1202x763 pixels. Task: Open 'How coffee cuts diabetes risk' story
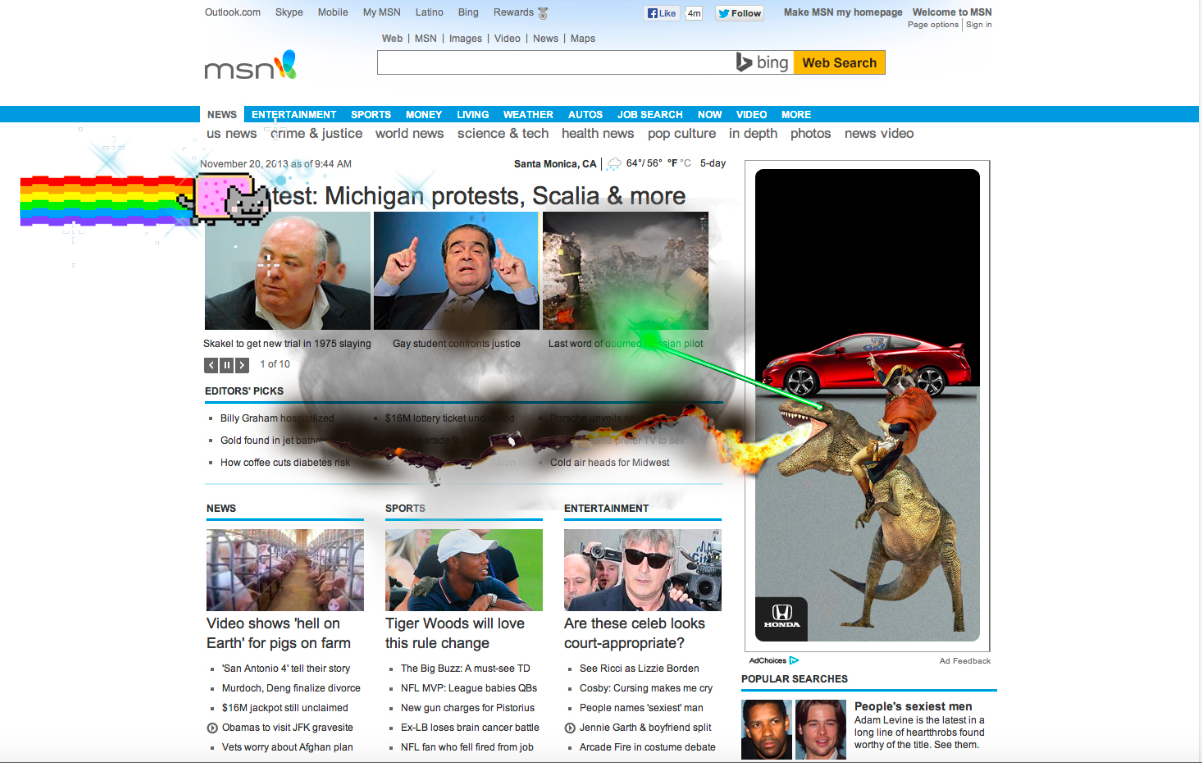(285, 462)
